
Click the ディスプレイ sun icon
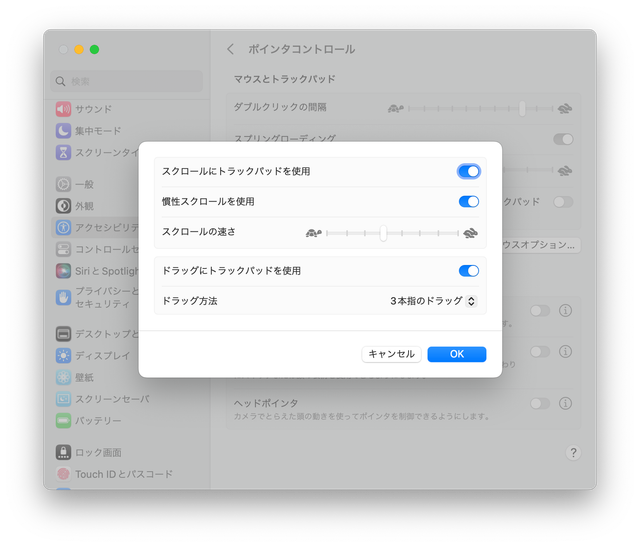pos(63,356)
